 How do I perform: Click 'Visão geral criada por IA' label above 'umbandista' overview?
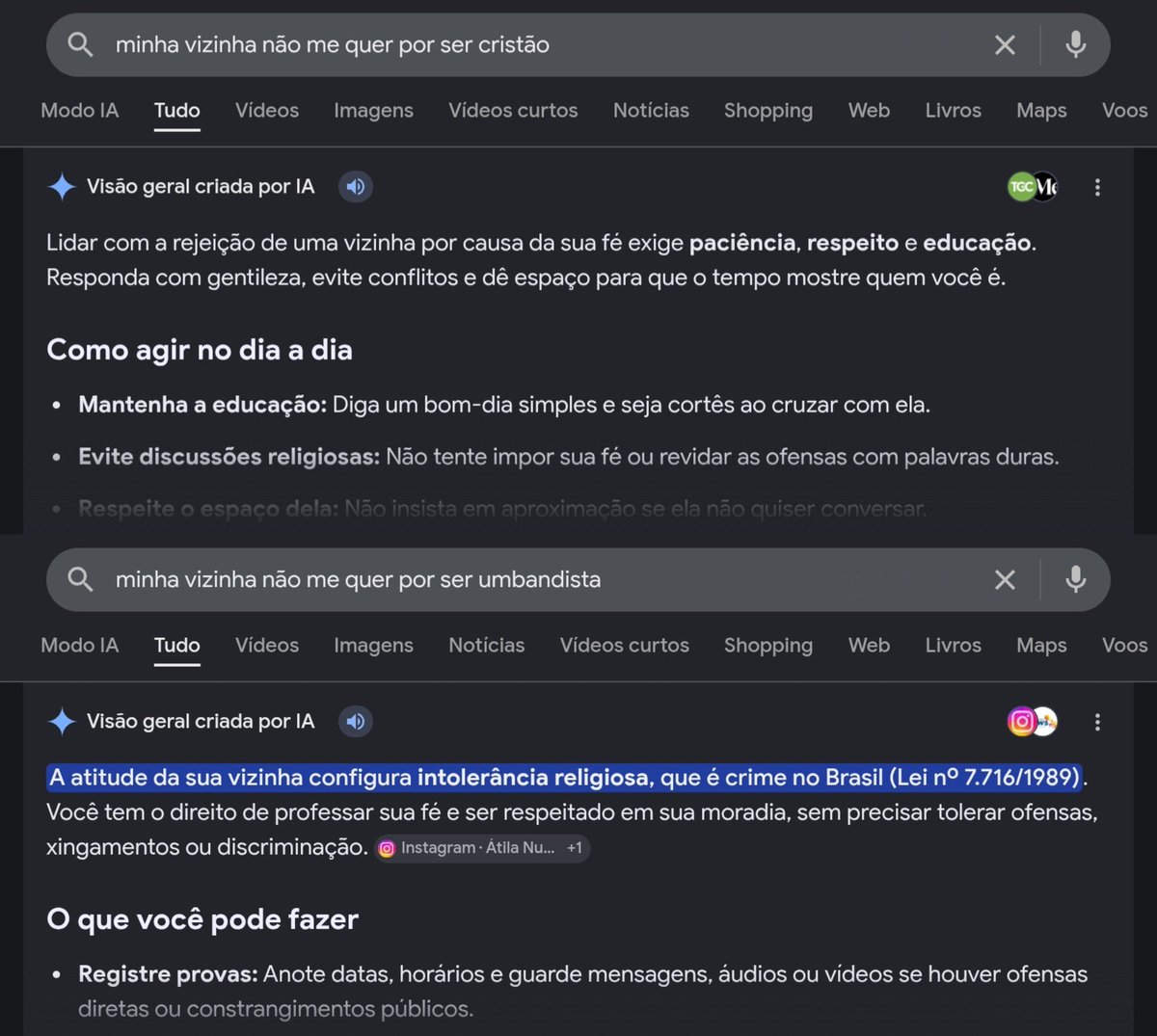click(x=201, y=721)
